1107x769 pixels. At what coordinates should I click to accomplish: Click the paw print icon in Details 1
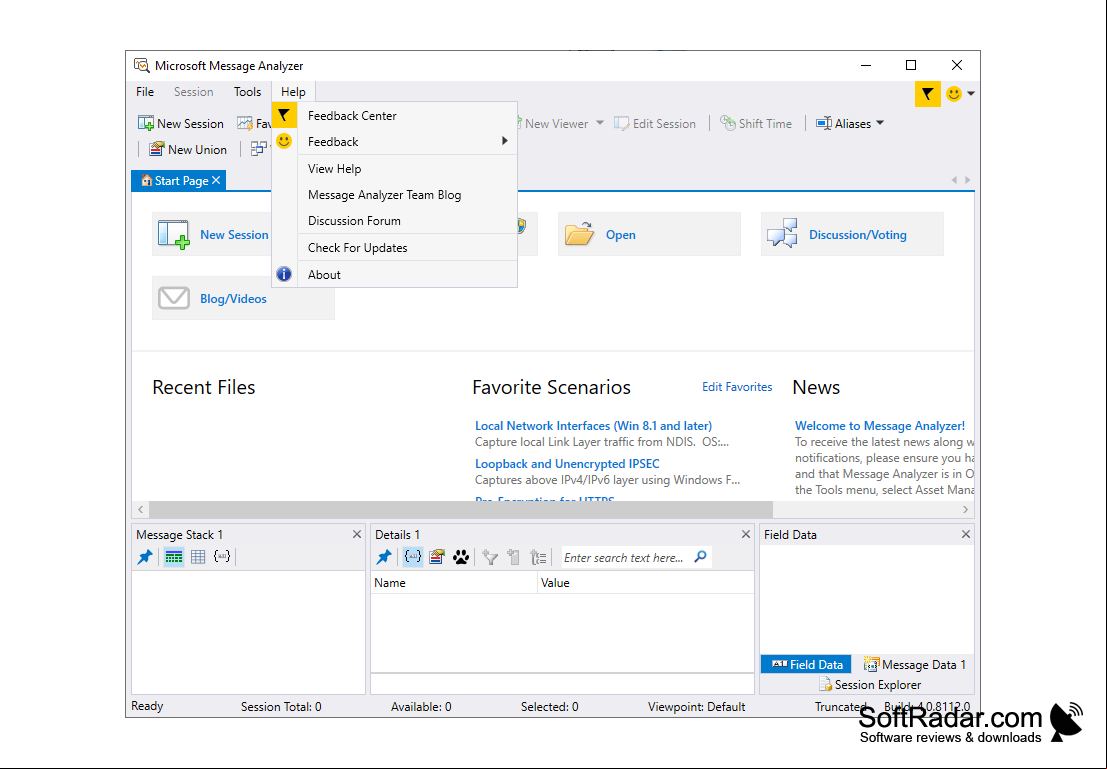click(x=461, y=557)
